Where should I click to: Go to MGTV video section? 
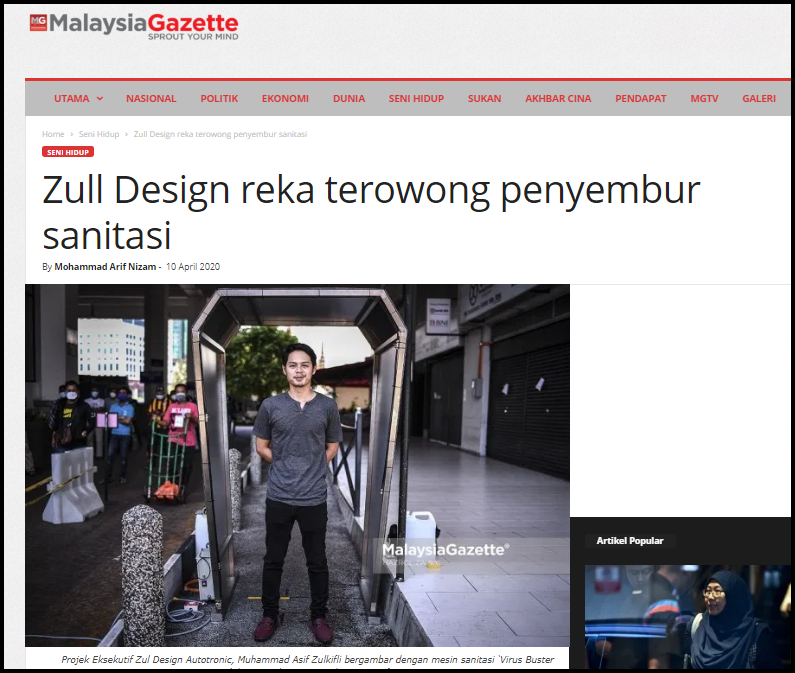pos(705,98)
